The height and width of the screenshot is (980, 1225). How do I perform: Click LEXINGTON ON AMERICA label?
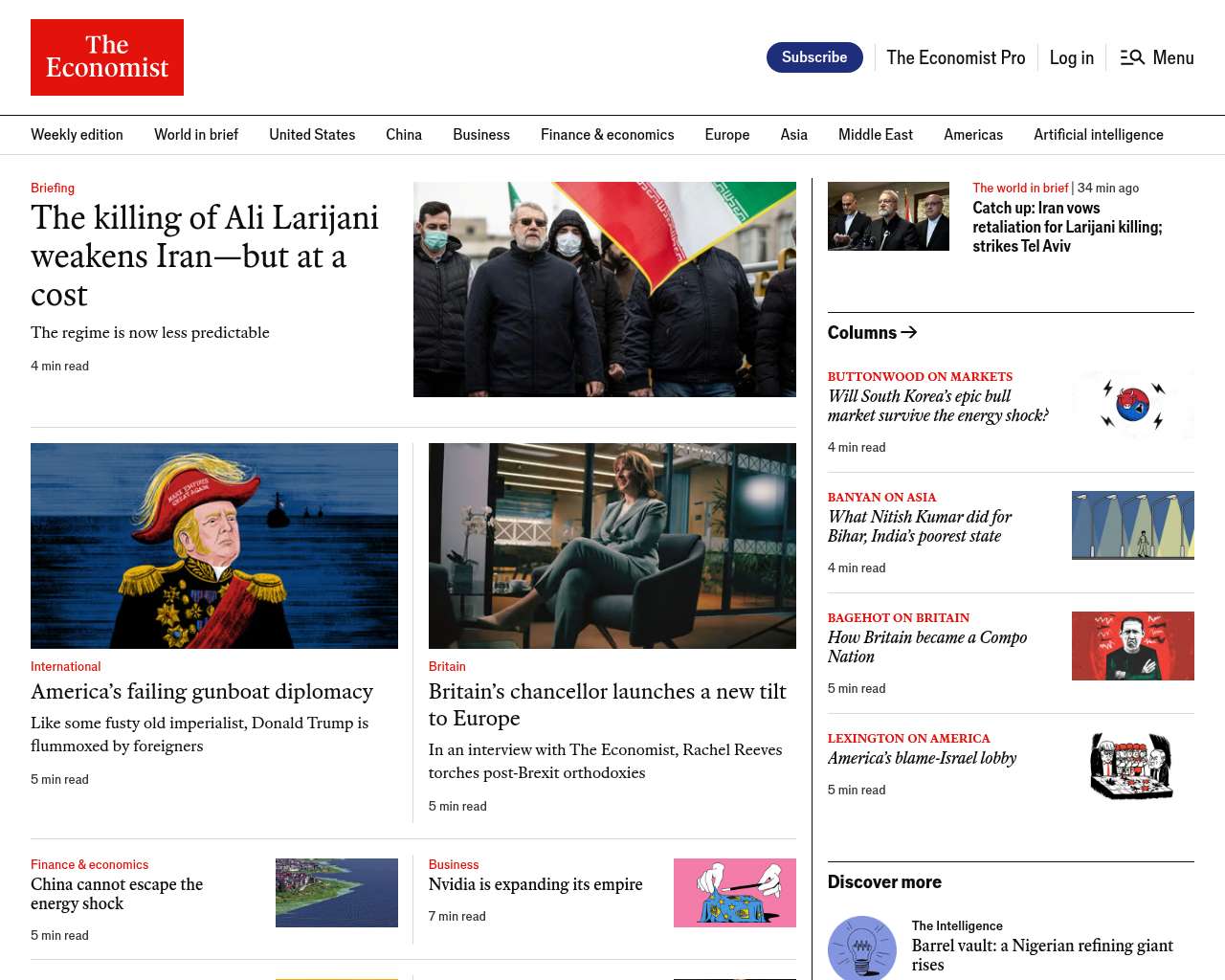(909, 739)
